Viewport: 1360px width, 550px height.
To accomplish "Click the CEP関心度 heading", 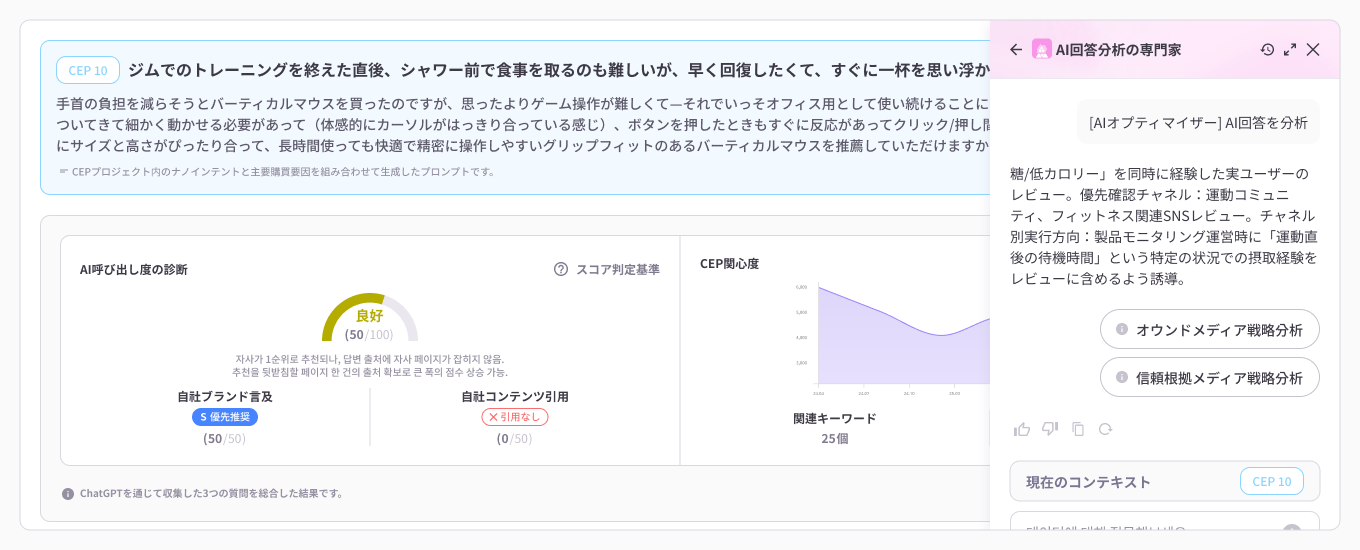I will [x=729, y=263].
